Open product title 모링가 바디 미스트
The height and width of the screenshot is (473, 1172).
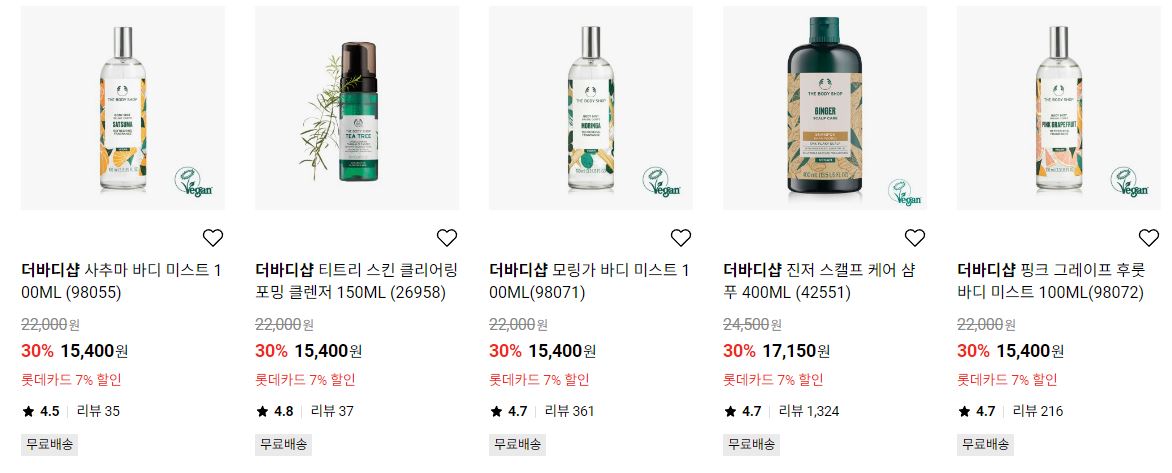point(589,282)
